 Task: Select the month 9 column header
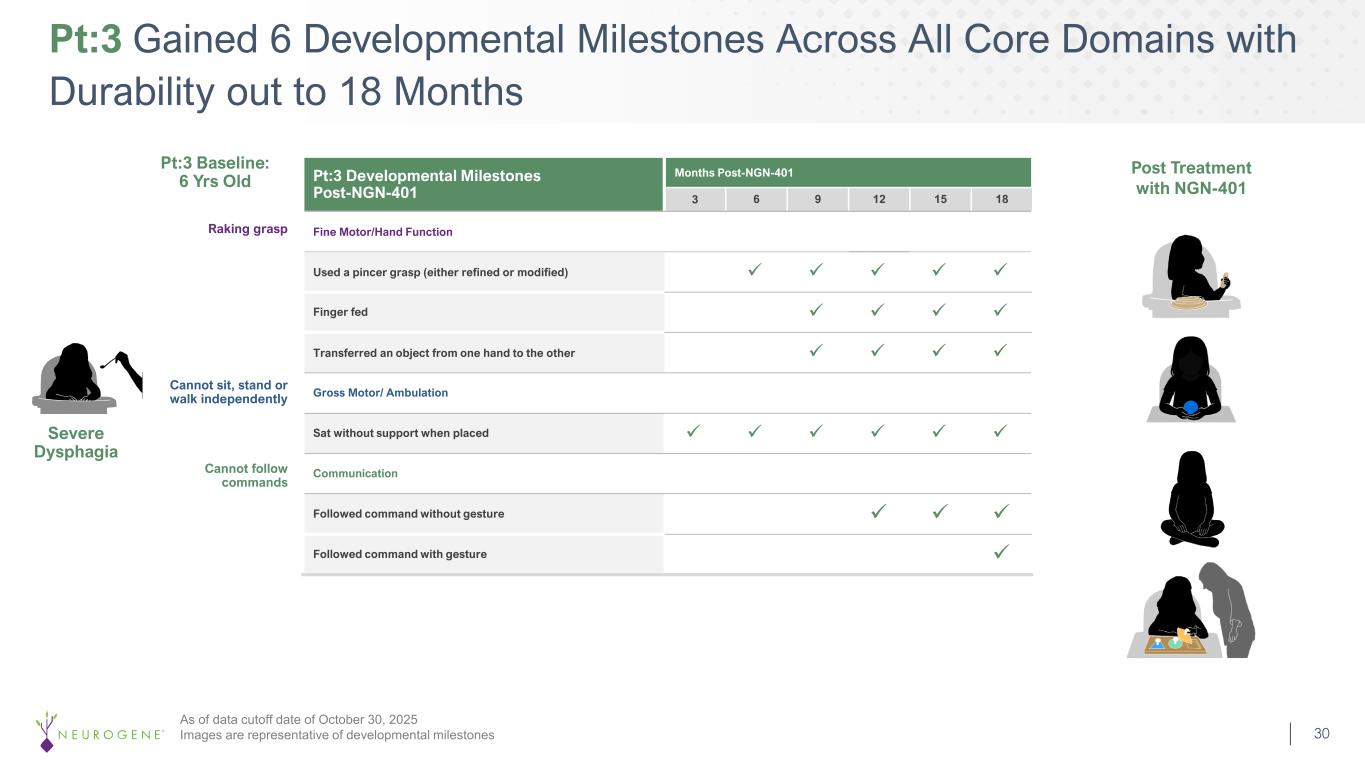pos(817,199)
